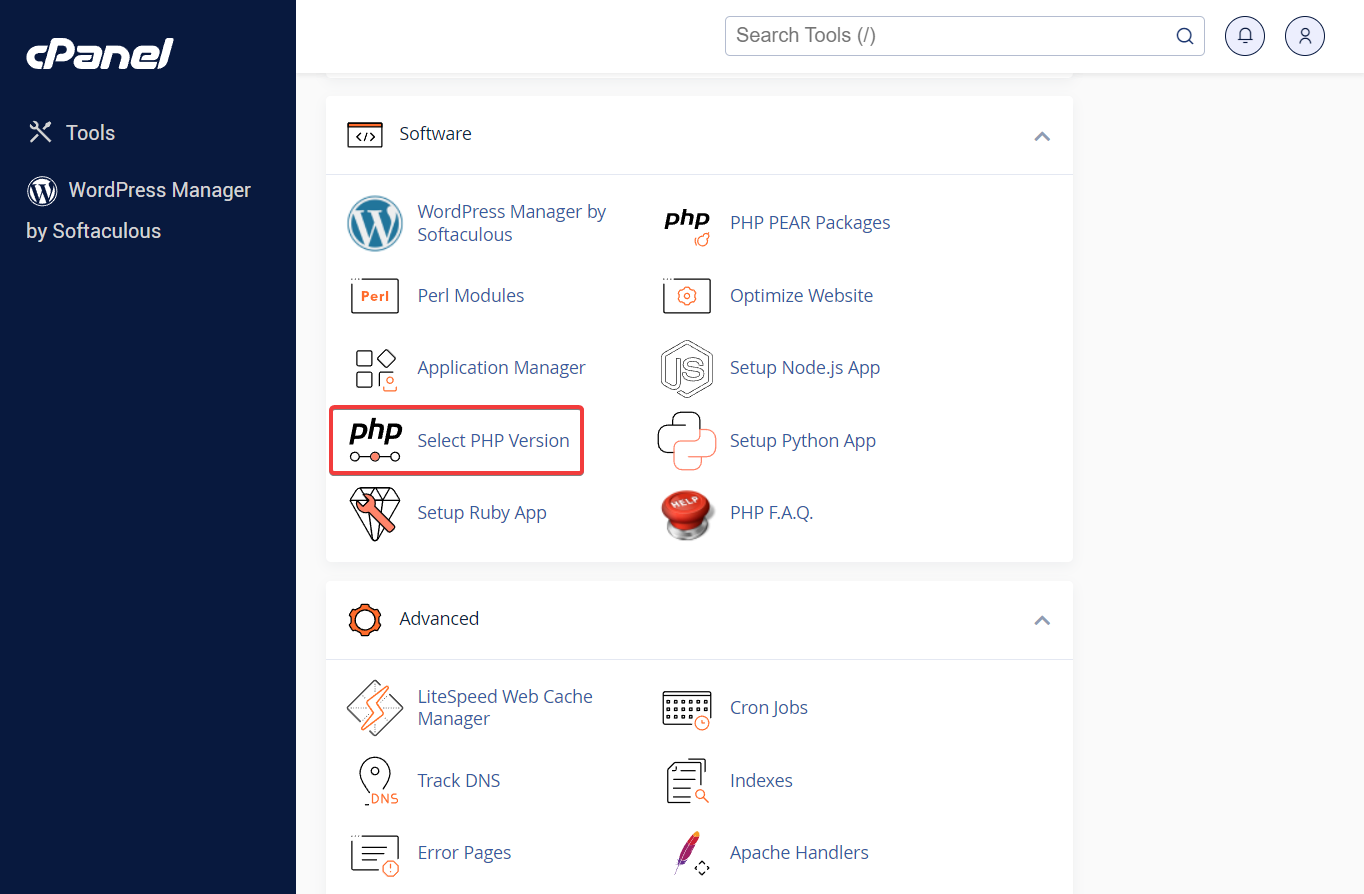This screenshot has width=1364, height=894.
Task: Click the Error Pages icon
Action: (x=375, y=855)
